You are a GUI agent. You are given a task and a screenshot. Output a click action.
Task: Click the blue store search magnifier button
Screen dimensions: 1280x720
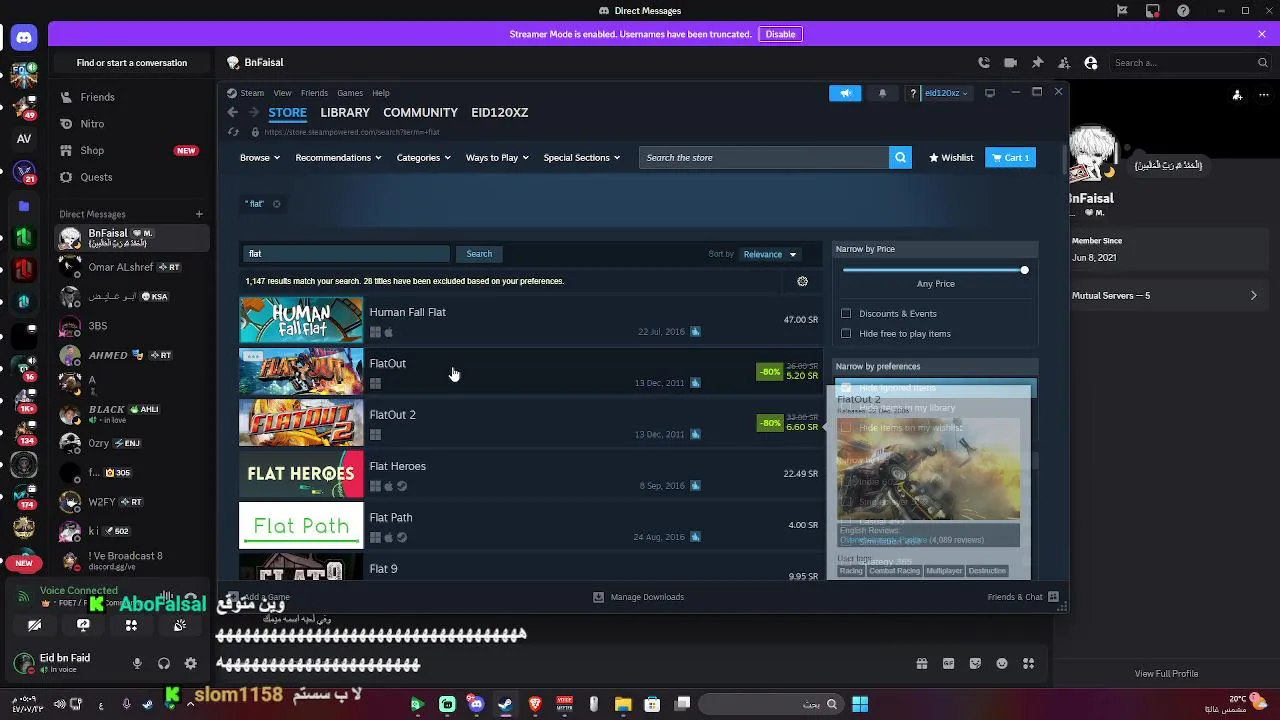900,157
